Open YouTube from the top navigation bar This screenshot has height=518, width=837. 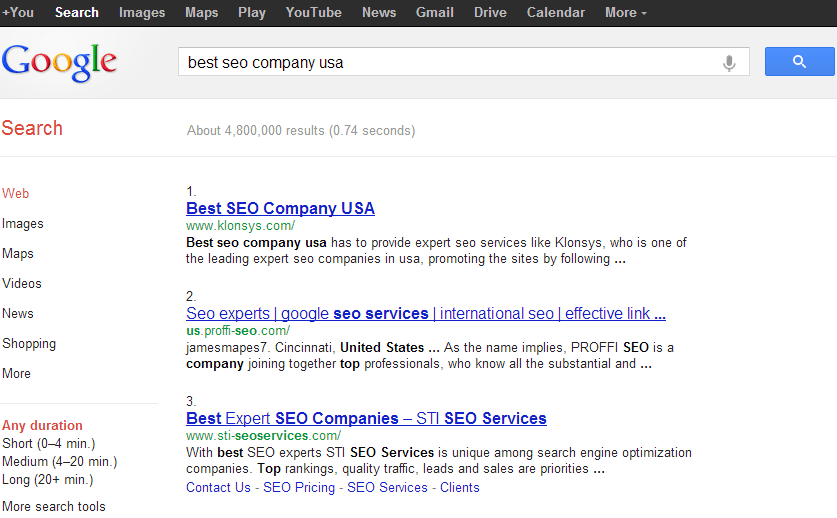coord(313,12)
